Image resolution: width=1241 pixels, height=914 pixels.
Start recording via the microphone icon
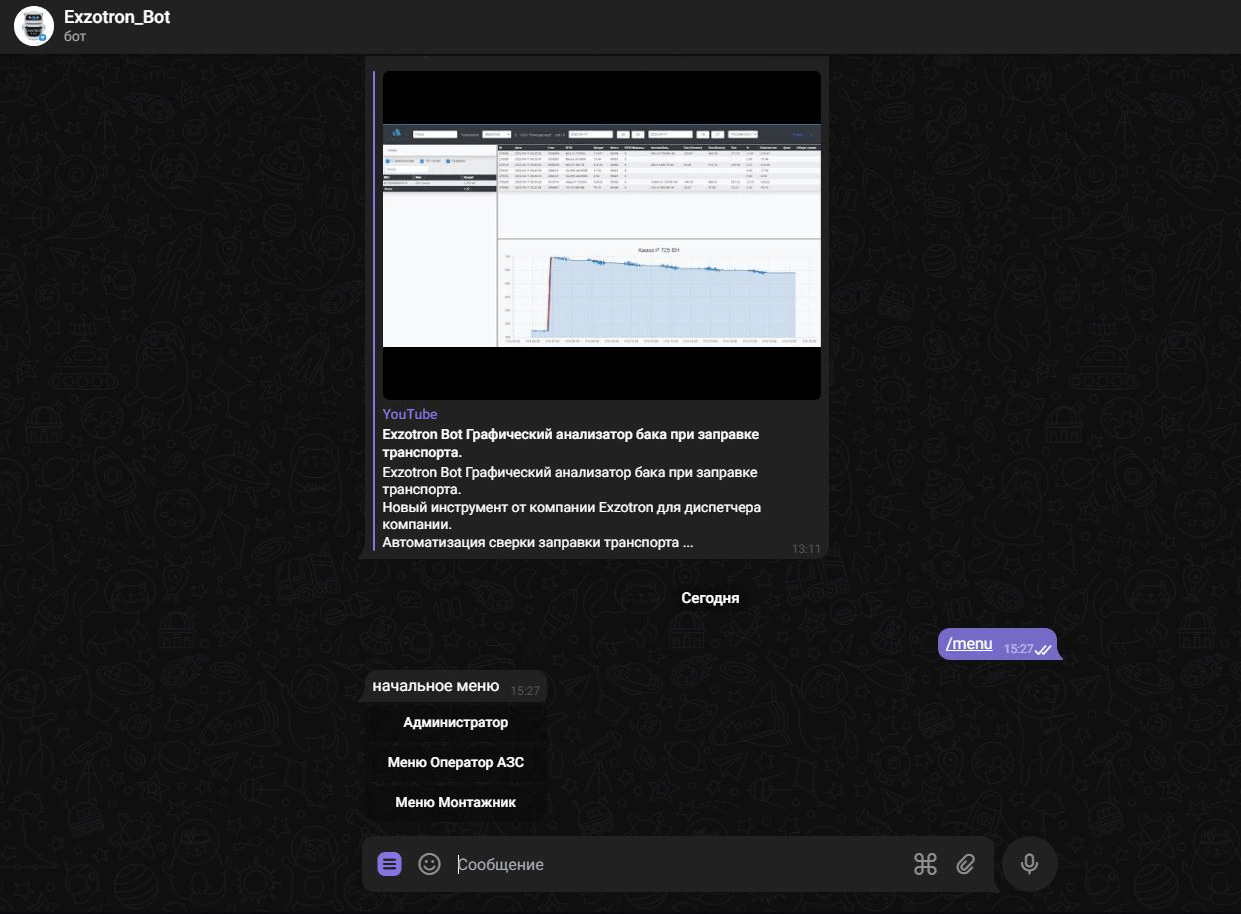click(x=1029, y=863)
